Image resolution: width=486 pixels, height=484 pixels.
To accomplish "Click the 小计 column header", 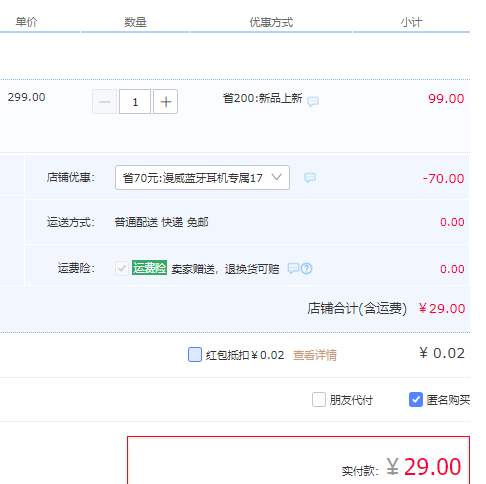I will 411,22.
